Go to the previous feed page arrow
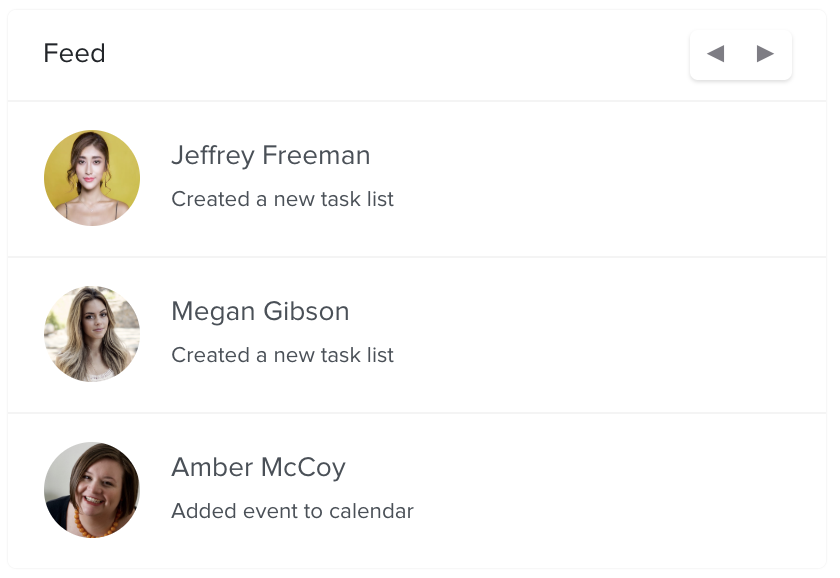The image size is (840, 578). pos(716,54)
